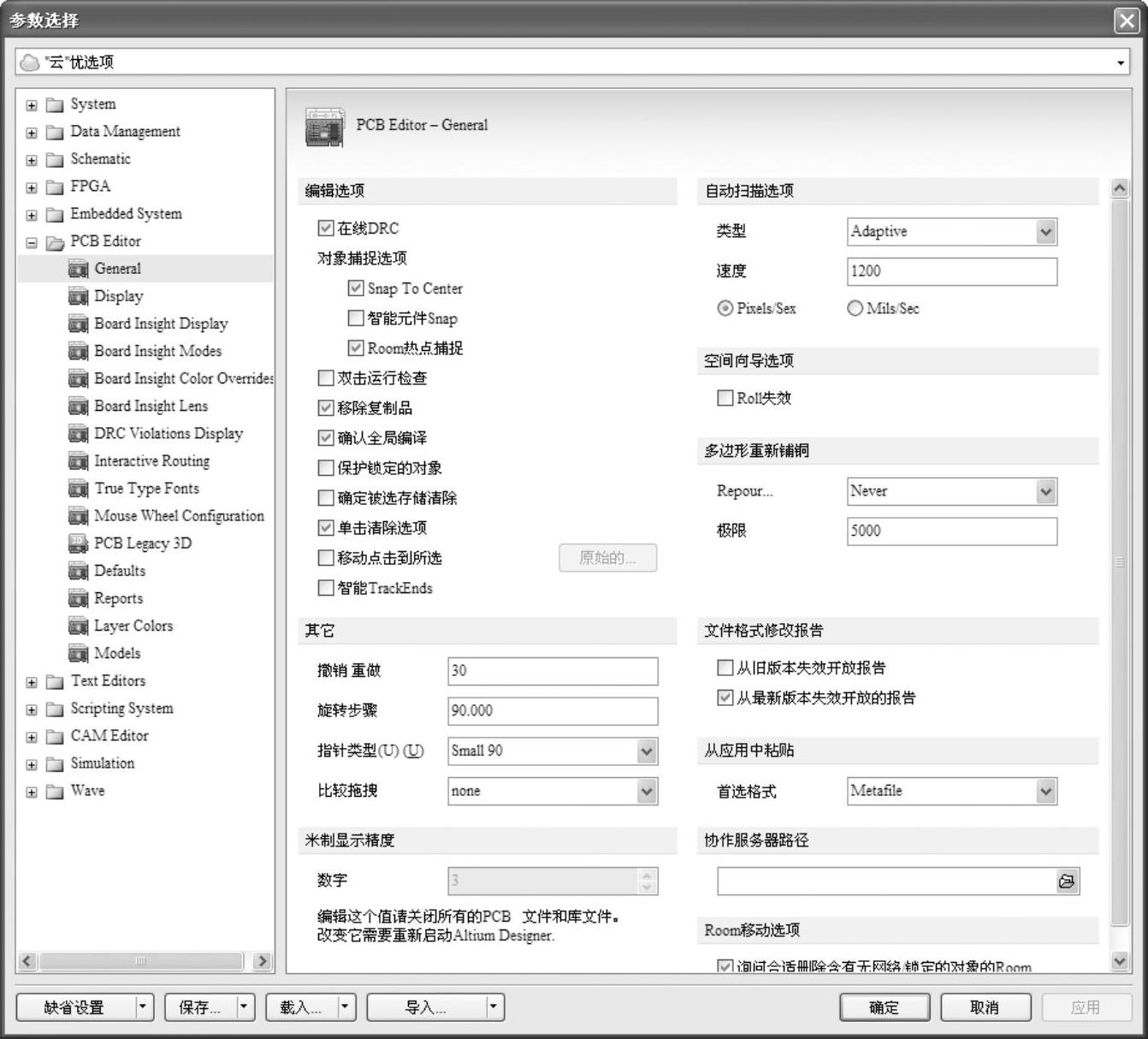Click the 取消 button
The image size is (1148, 1039).
coord(985,1007)
